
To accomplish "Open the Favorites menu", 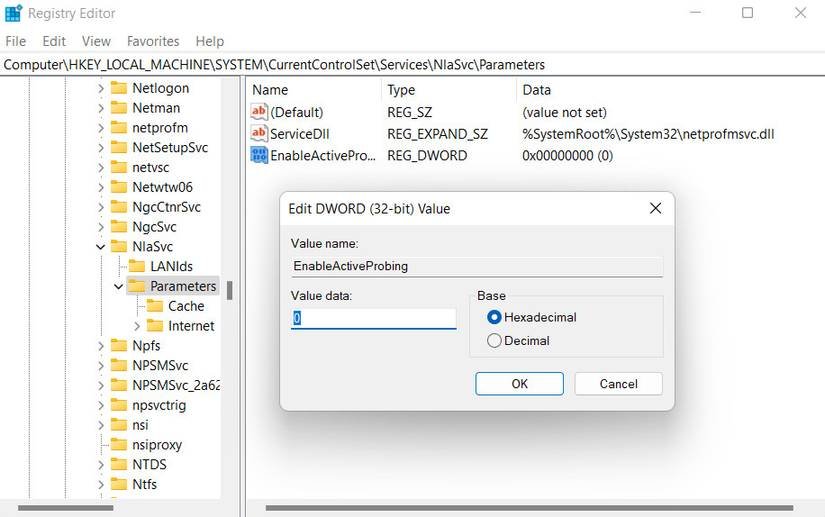I will 153,41.
